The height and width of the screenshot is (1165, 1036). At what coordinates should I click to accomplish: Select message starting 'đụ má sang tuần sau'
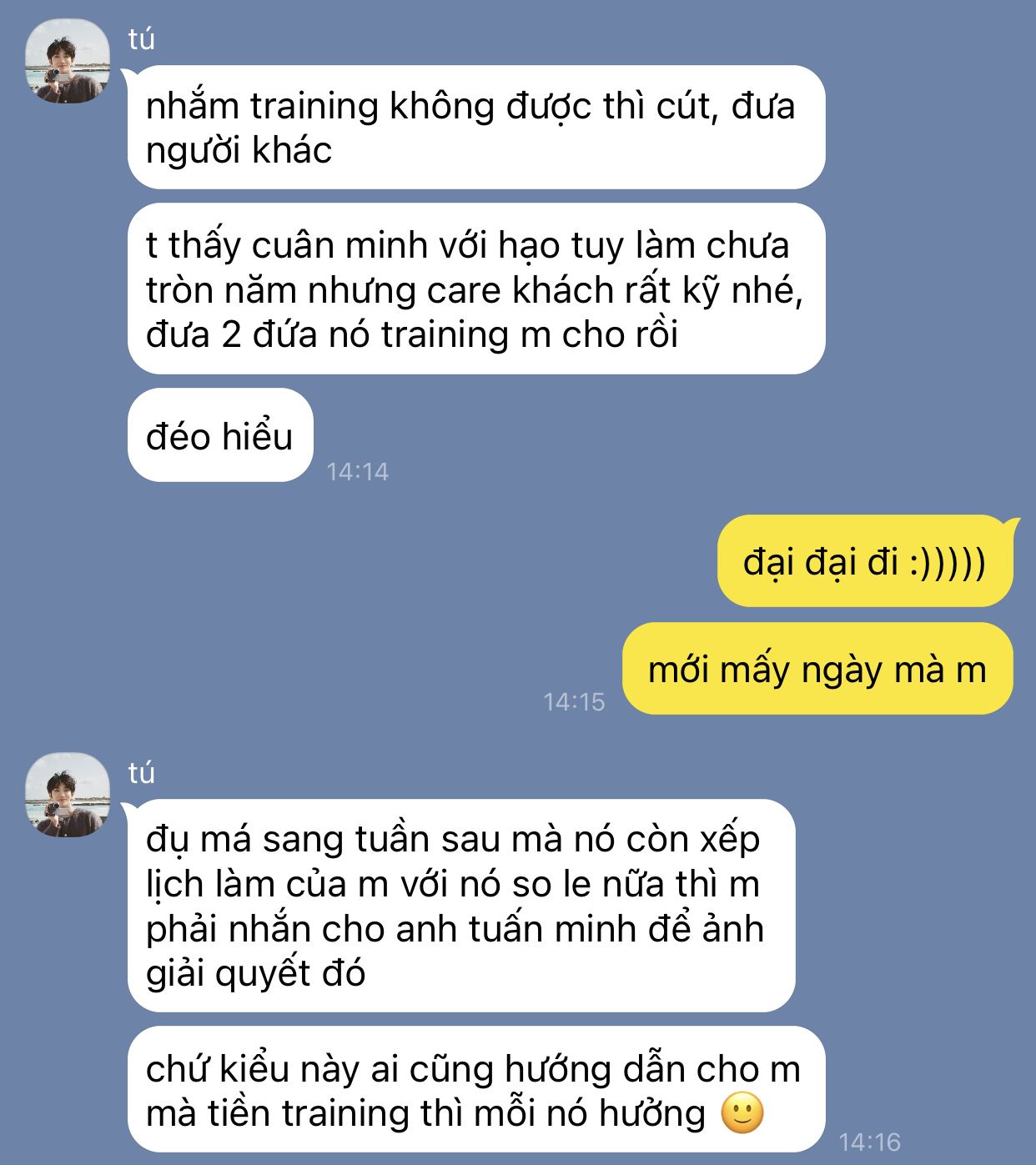click(x=461, y=906)
